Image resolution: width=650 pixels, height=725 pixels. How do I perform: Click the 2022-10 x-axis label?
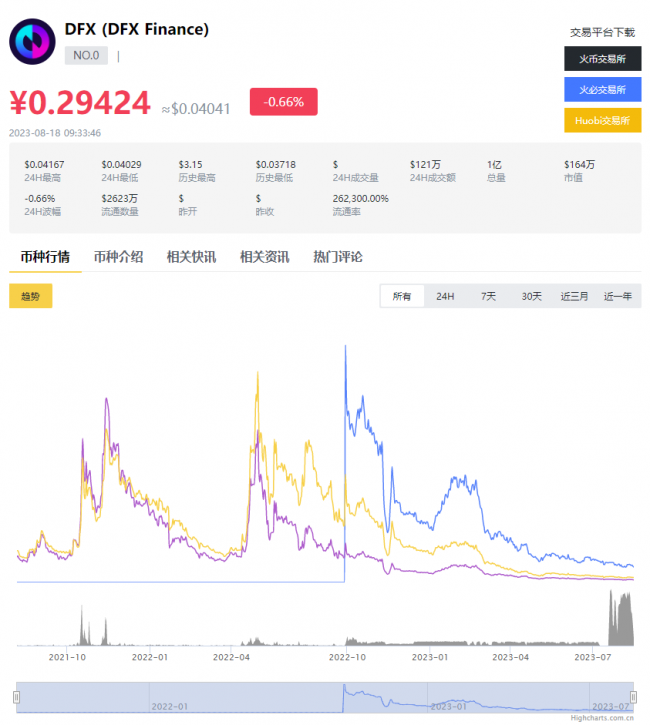pos(347,657)
